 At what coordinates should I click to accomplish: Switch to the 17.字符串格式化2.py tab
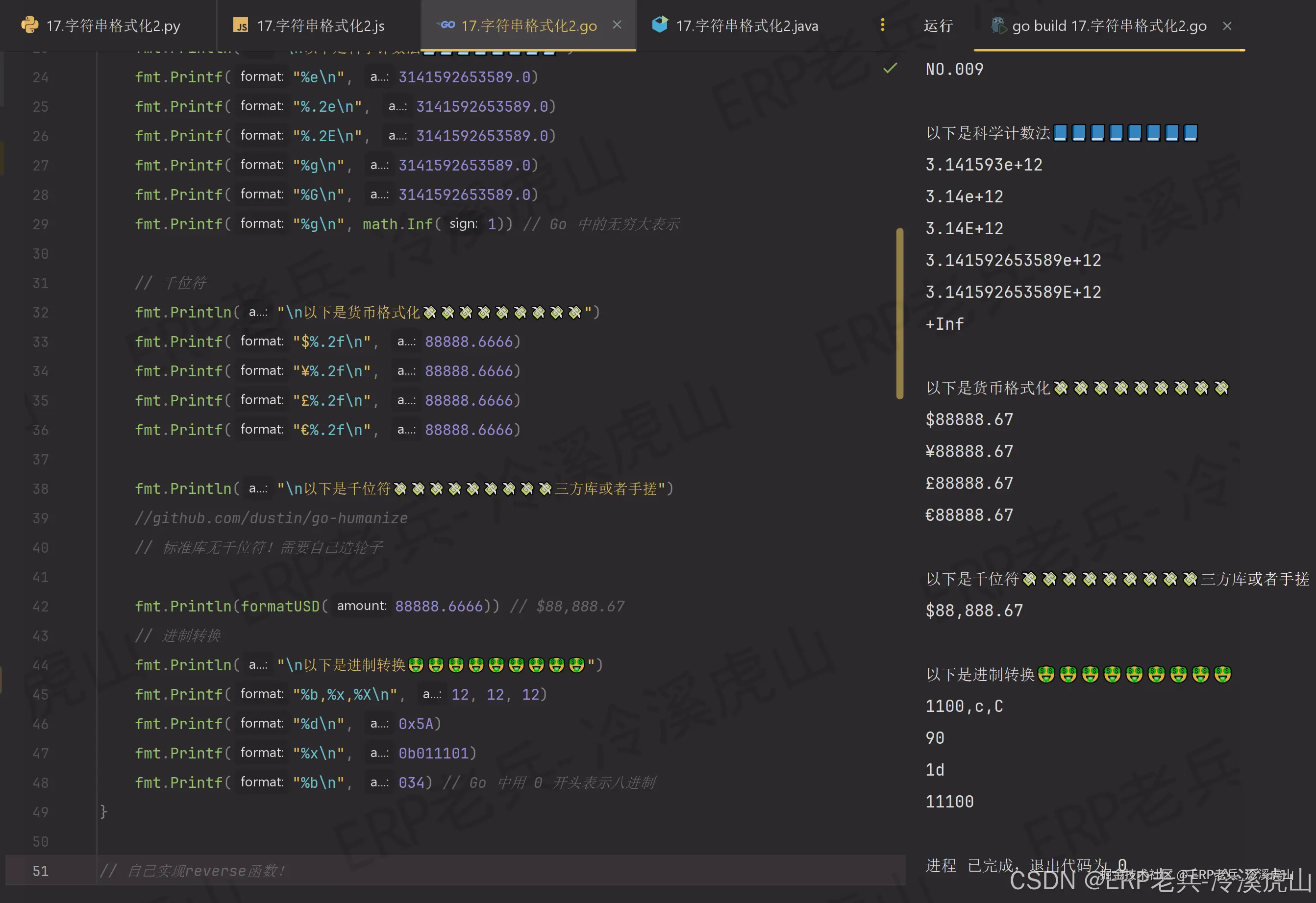click(113, 26)
